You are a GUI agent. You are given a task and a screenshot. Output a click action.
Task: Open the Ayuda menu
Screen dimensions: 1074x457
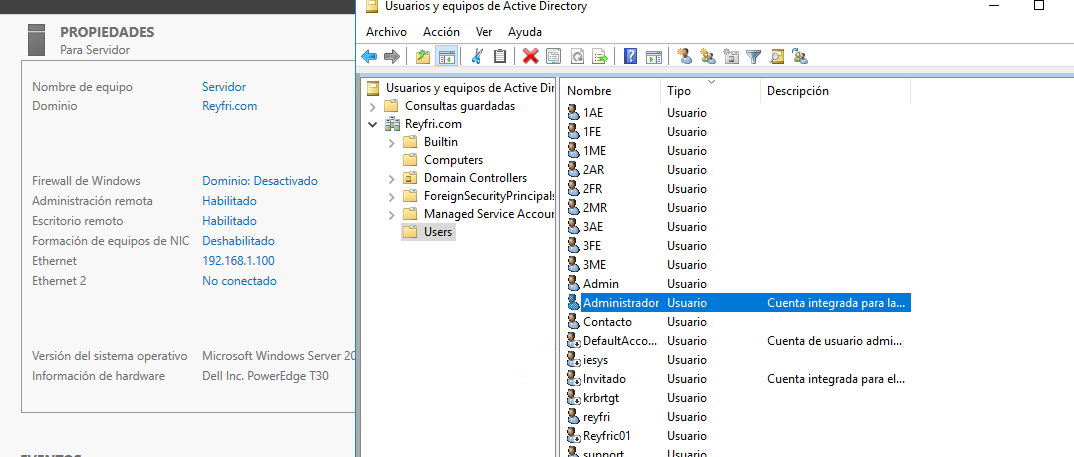(x=525, y=32)
